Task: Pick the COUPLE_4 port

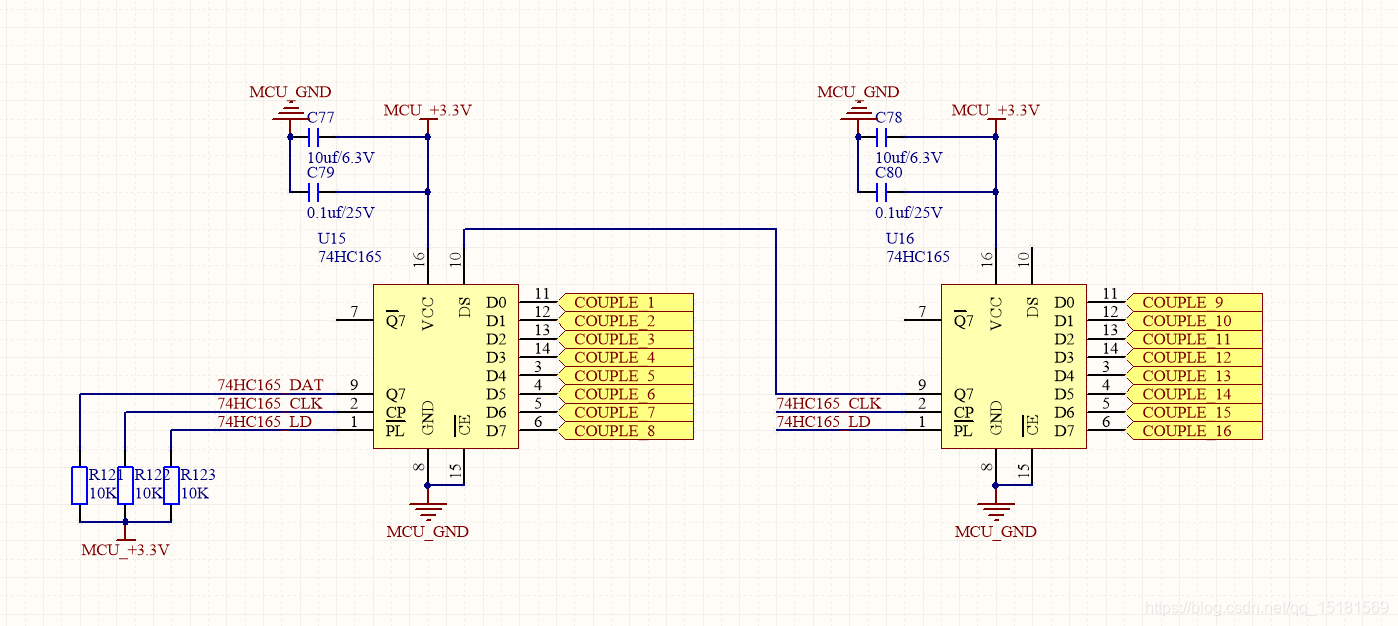Action: 626,357
